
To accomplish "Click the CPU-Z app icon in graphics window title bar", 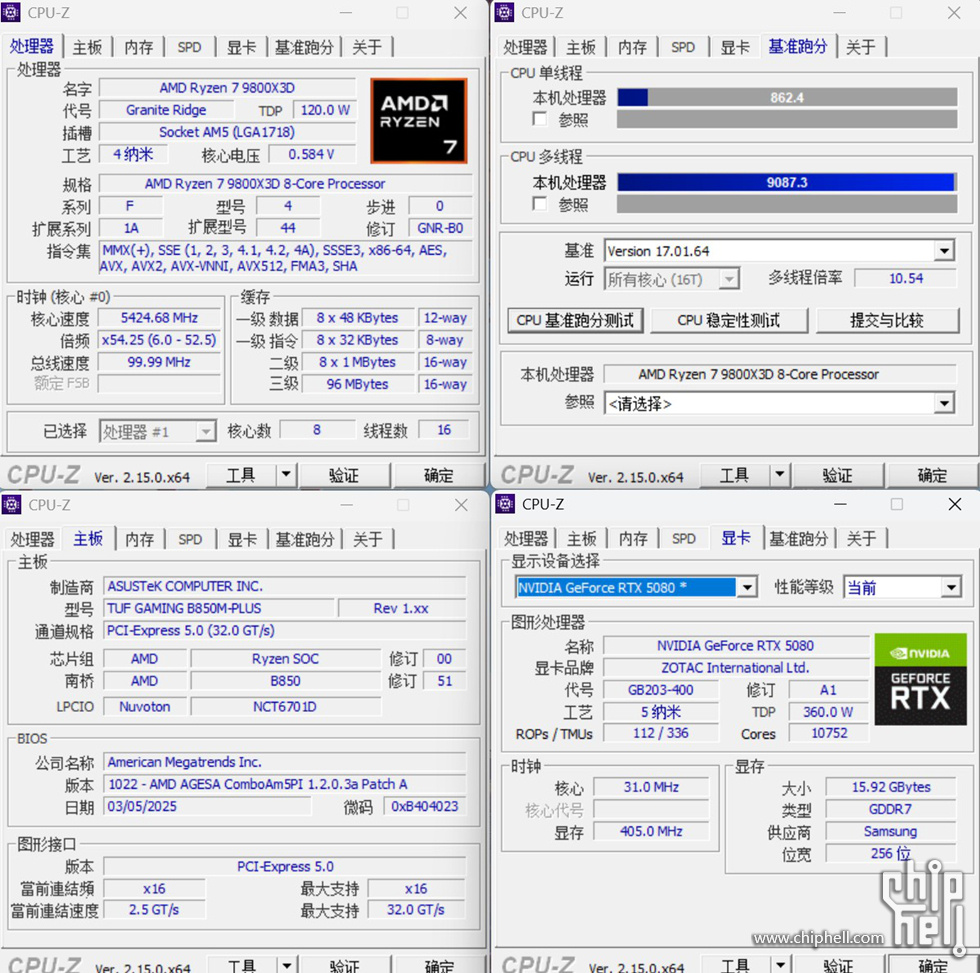I will [504, 504].
